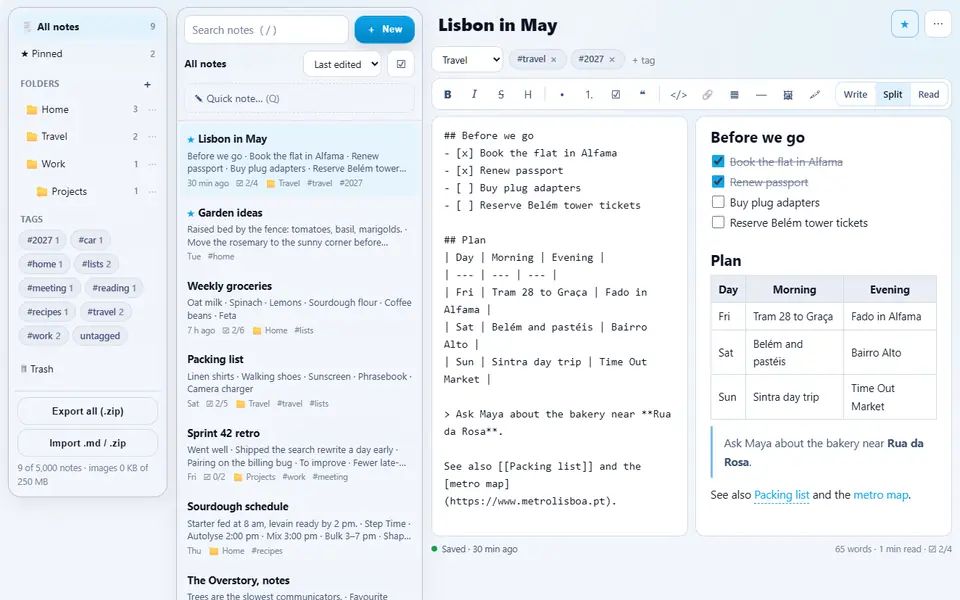This screenshot has width=960, height=600.
Task: Open the Projects subfolder
Action: (69, 192)
